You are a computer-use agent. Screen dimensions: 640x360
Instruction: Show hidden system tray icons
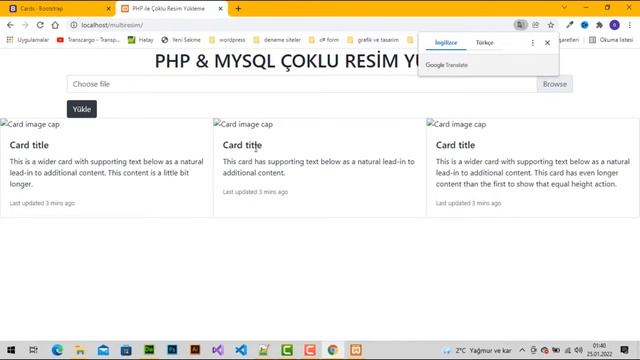[522, 350]
